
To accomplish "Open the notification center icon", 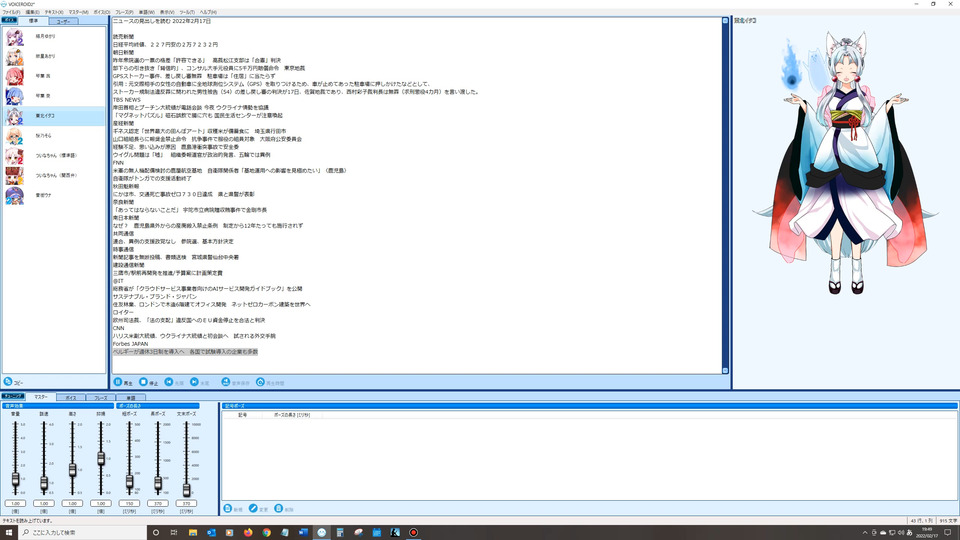I will pos(948,532).
